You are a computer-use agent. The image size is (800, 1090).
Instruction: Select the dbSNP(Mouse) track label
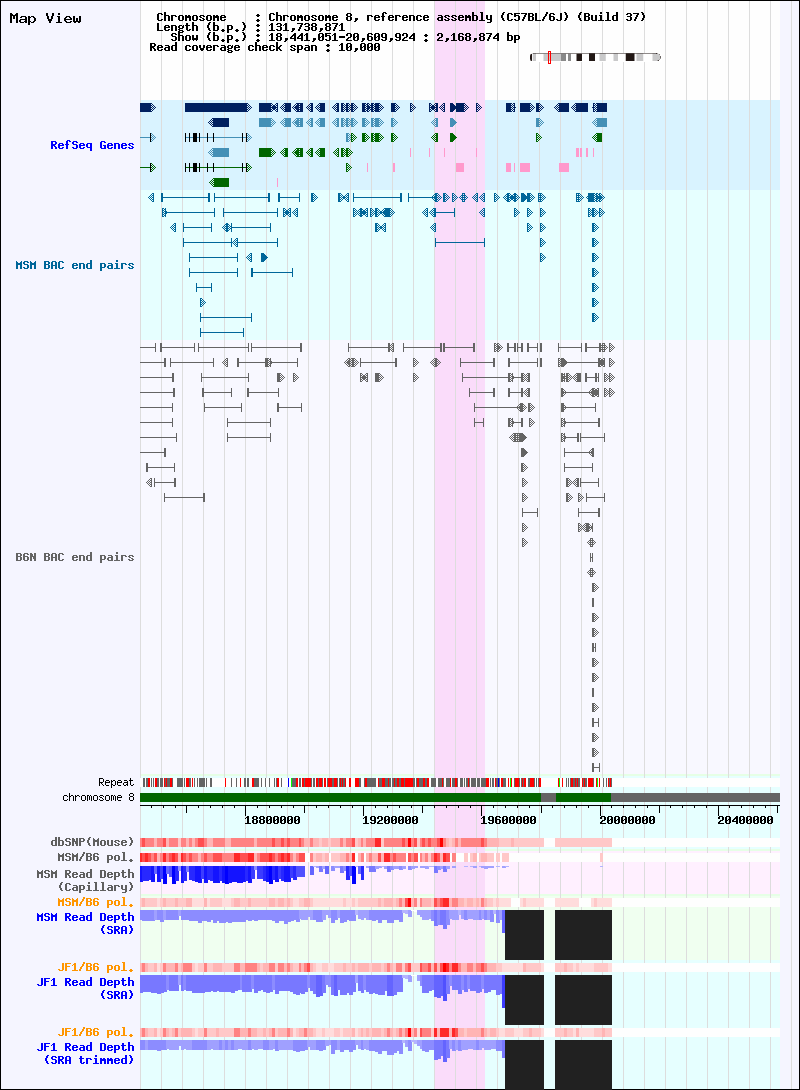point(92,842)
